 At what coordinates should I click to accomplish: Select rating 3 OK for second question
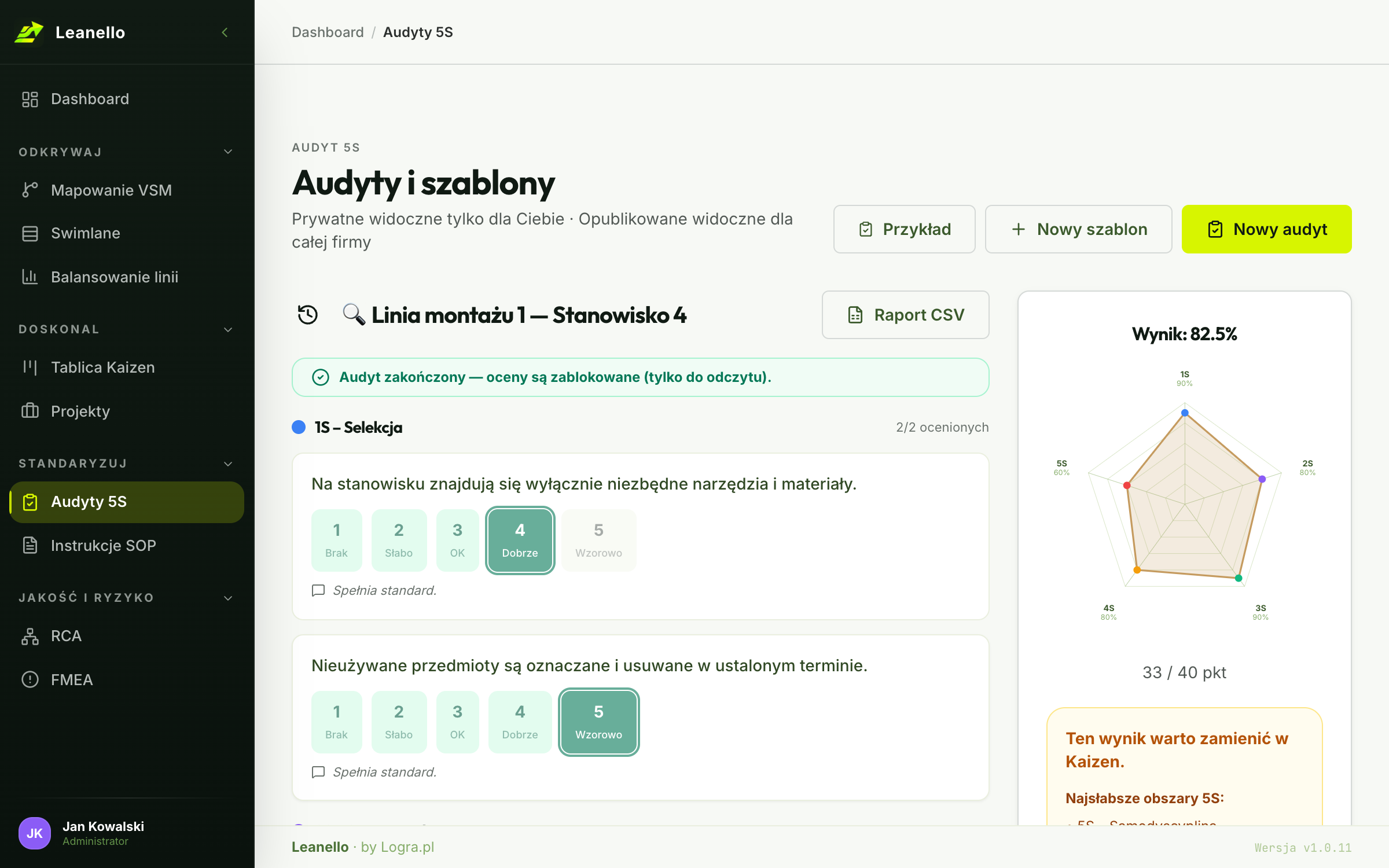point(457,722)
